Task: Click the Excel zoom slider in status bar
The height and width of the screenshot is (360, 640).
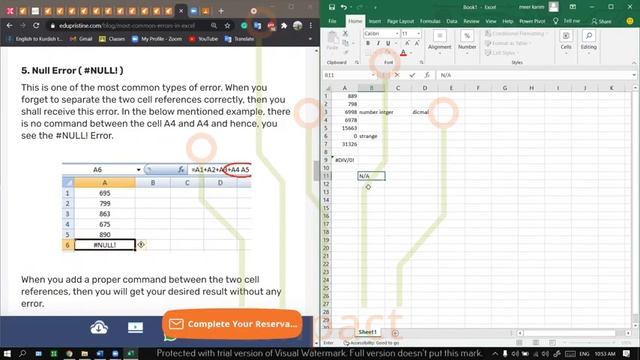Action: (x=589, y=342)
